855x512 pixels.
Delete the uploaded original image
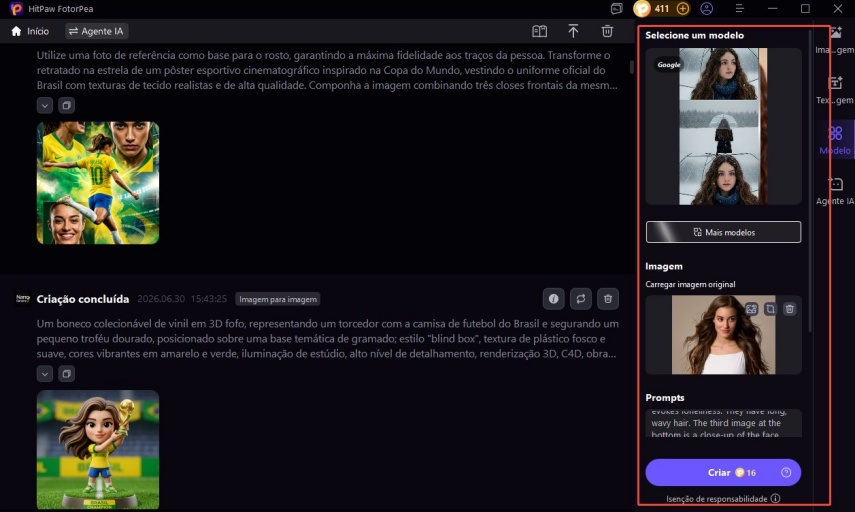tap(789, 309)
